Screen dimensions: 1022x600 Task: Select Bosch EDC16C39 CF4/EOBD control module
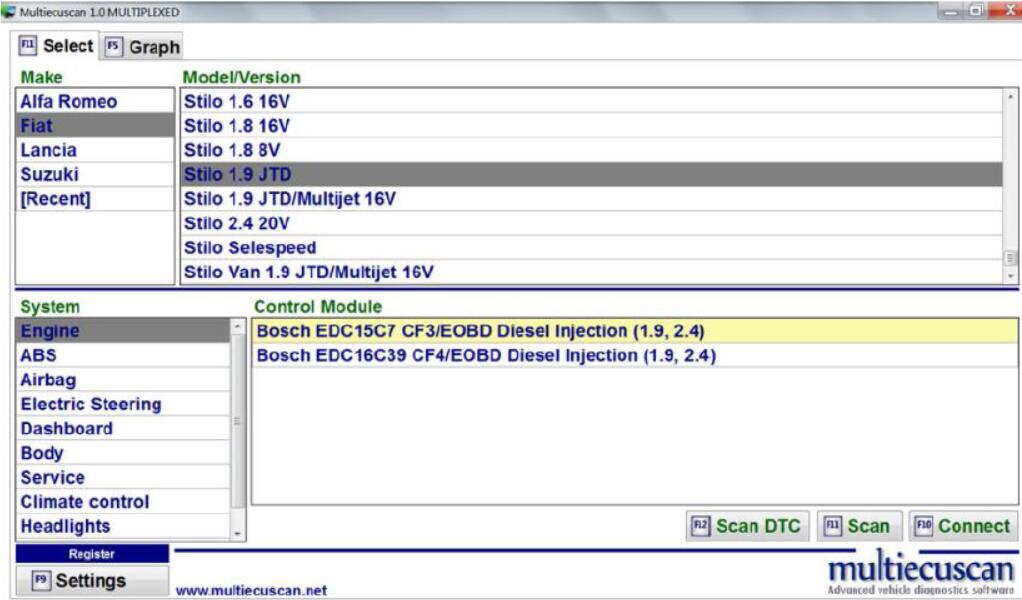coord(634,356)
